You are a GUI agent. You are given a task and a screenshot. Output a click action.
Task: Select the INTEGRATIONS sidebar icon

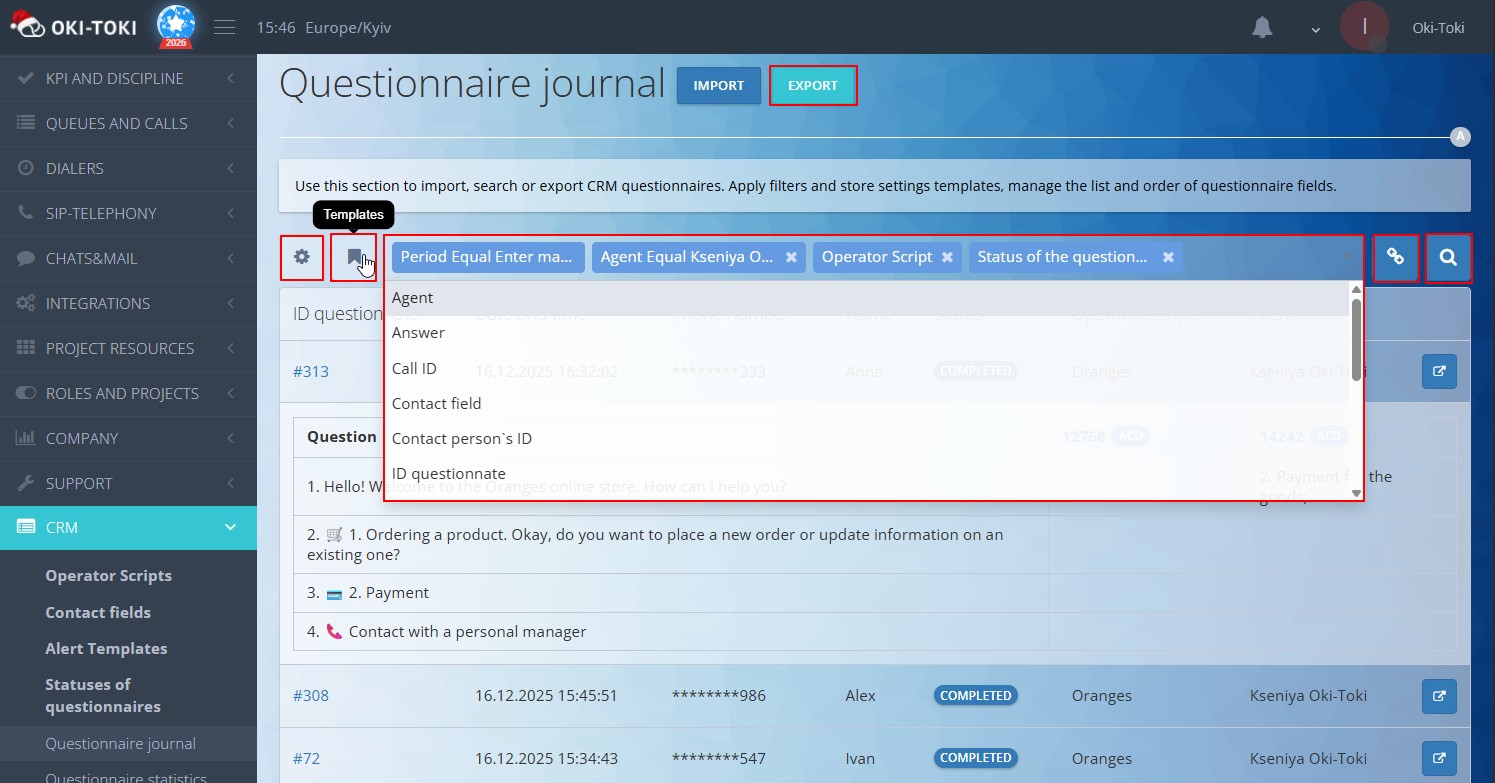(x=22, y=303)
